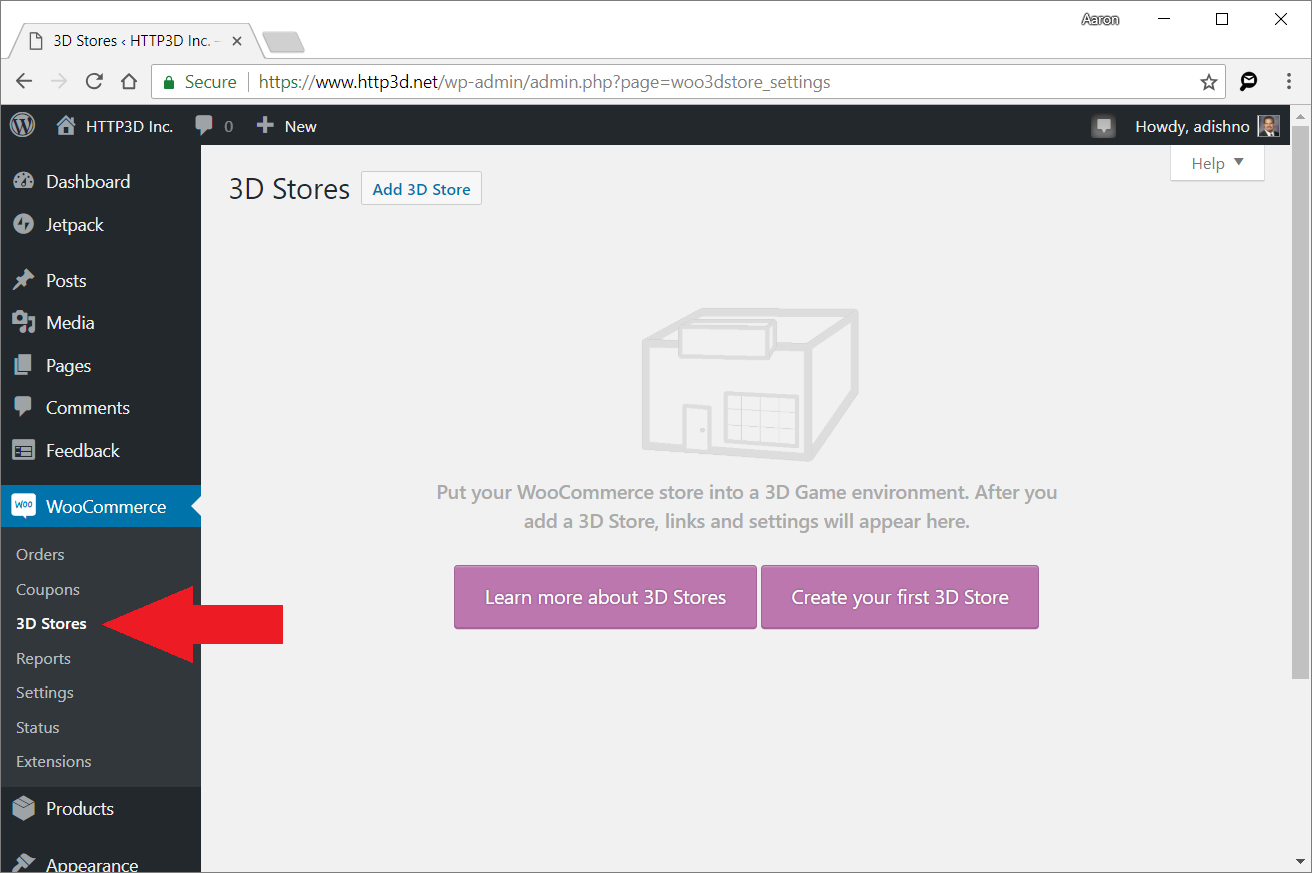
Task: Open WooCommerce Extensions submenu
Action: click(54, 762)
